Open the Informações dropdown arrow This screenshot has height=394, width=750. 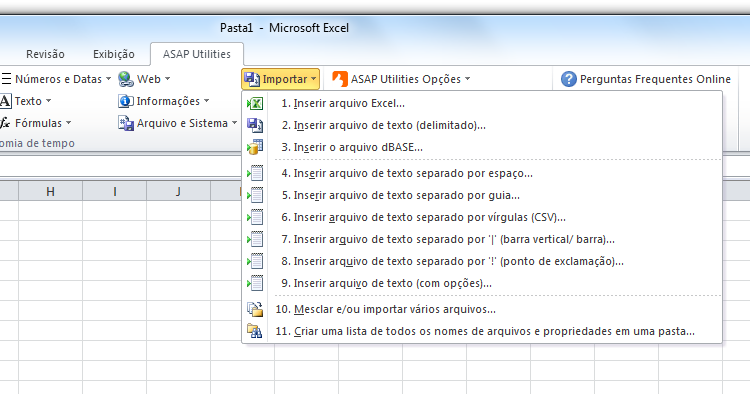[207, 101]
